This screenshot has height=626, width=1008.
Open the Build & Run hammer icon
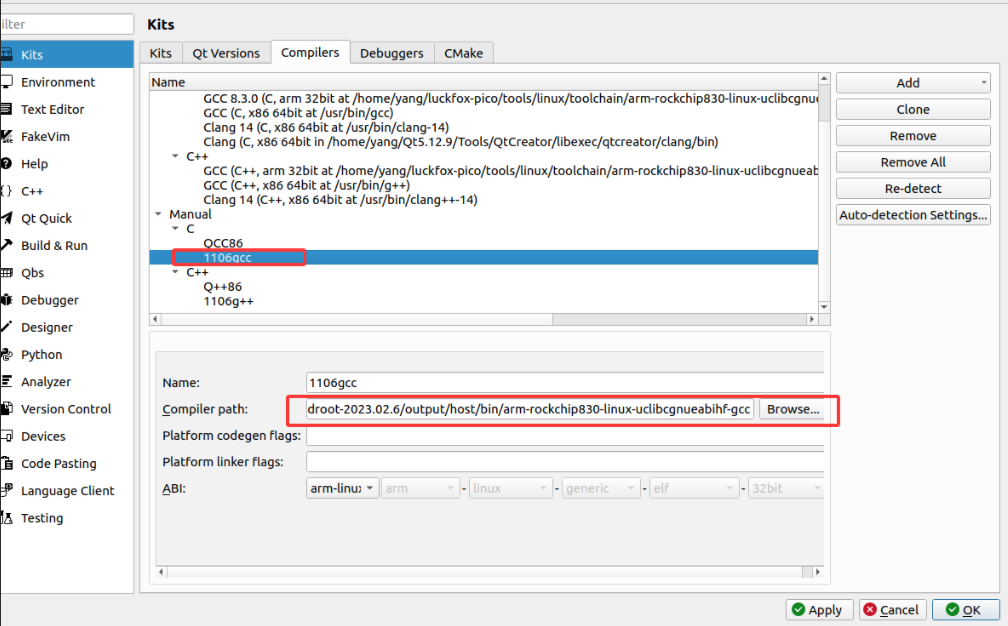[6, 245]
